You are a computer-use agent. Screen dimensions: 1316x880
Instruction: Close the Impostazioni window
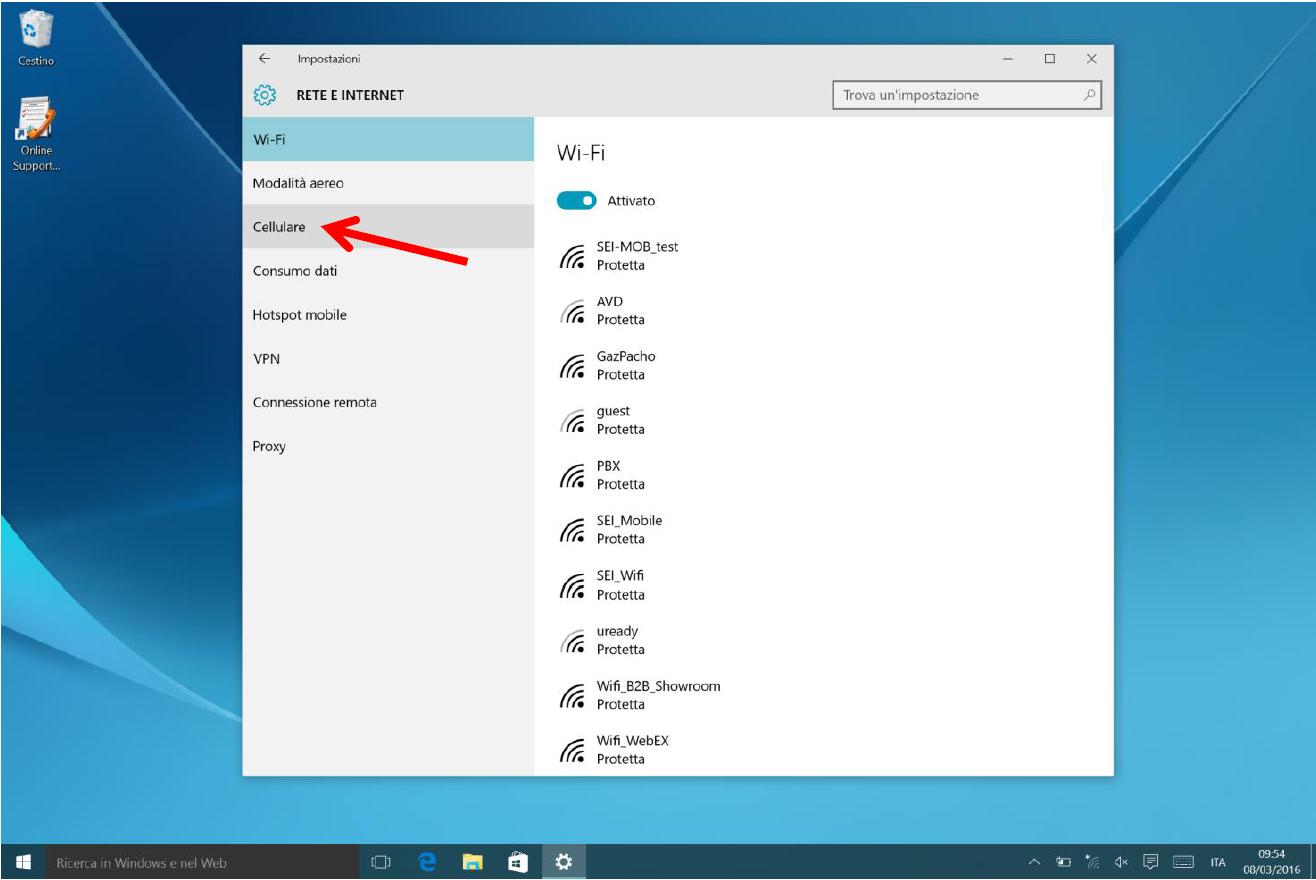1092,59
